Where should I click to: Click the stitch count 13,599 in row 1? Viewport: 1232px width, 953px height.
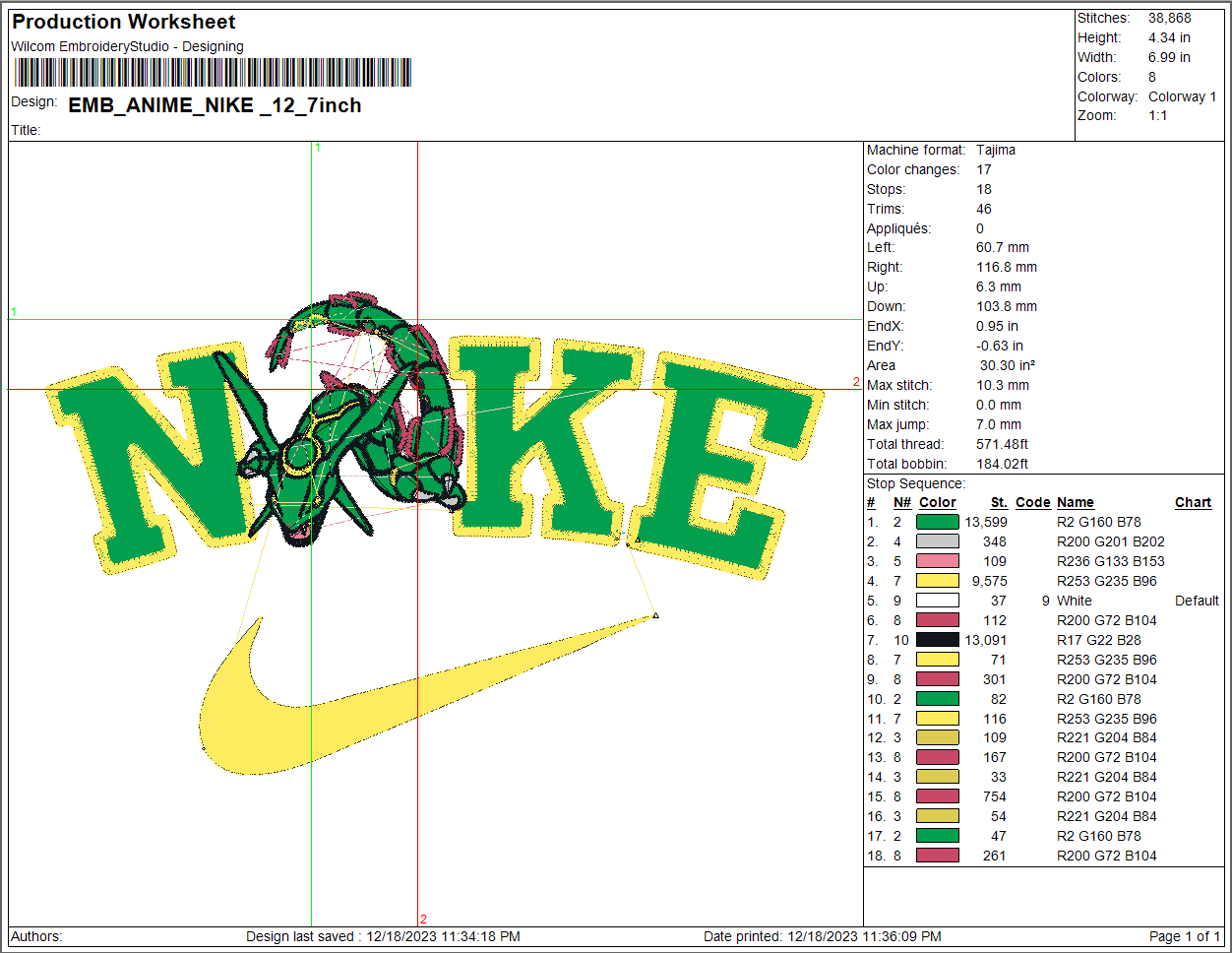pyautogui.click(x=986, y=522)
